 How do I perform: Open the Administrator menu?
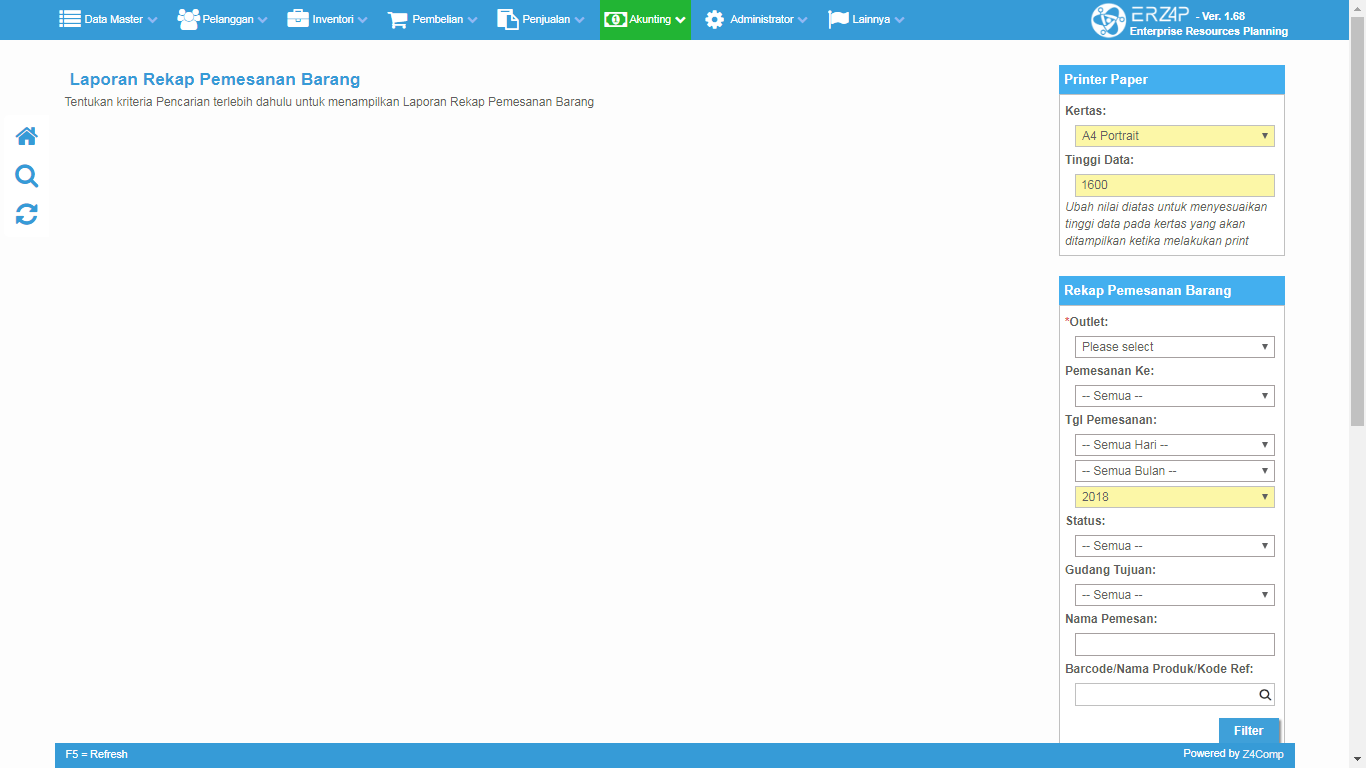pos(755,19)
